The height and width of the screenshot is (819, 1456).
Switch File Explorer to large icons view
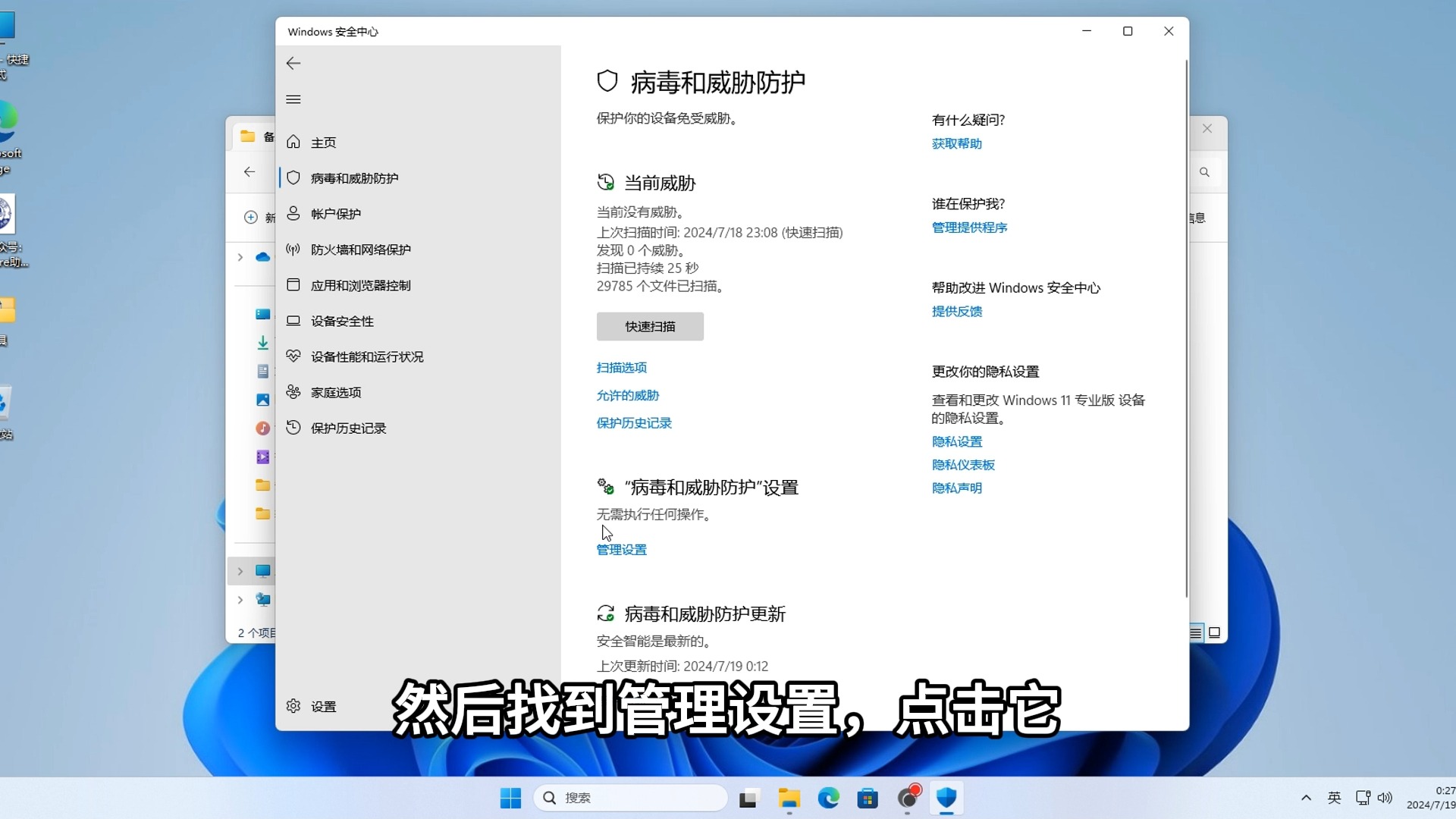(x=1215, y=632)
